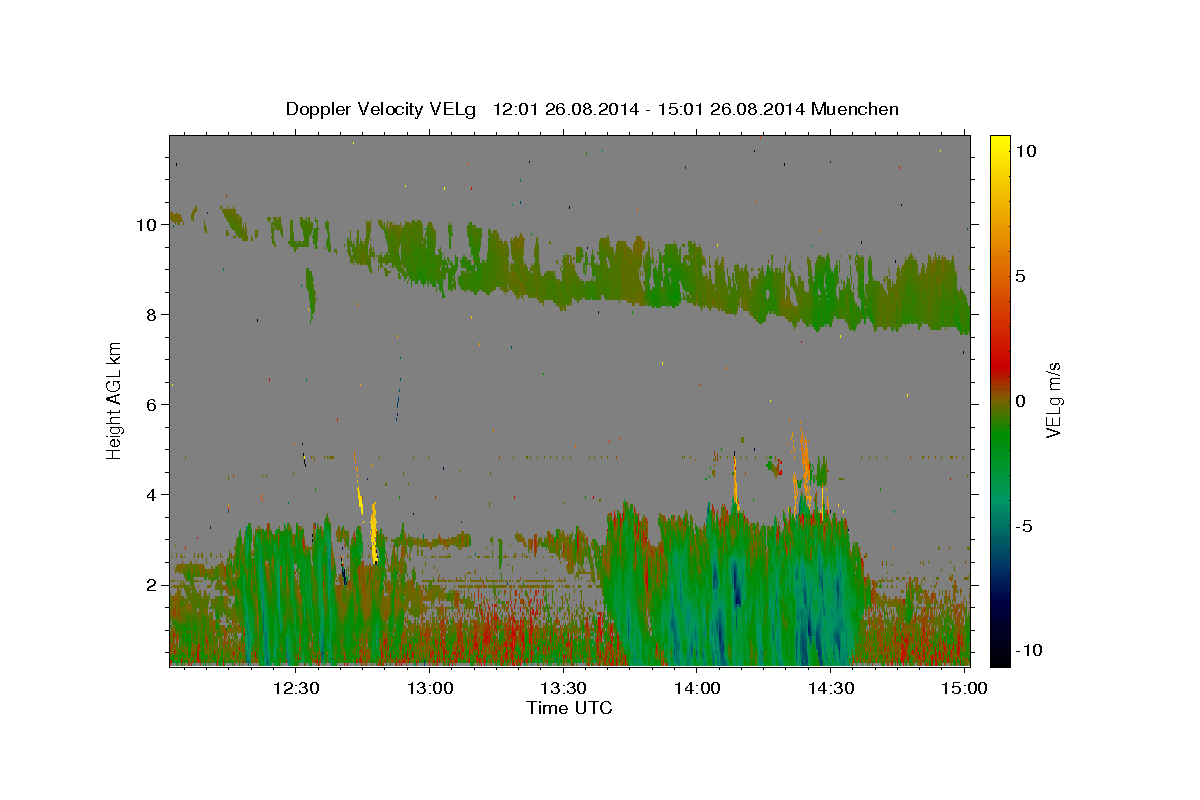Click the height tick label 10
Viewport: 1200px width, 800px height.
147,225
